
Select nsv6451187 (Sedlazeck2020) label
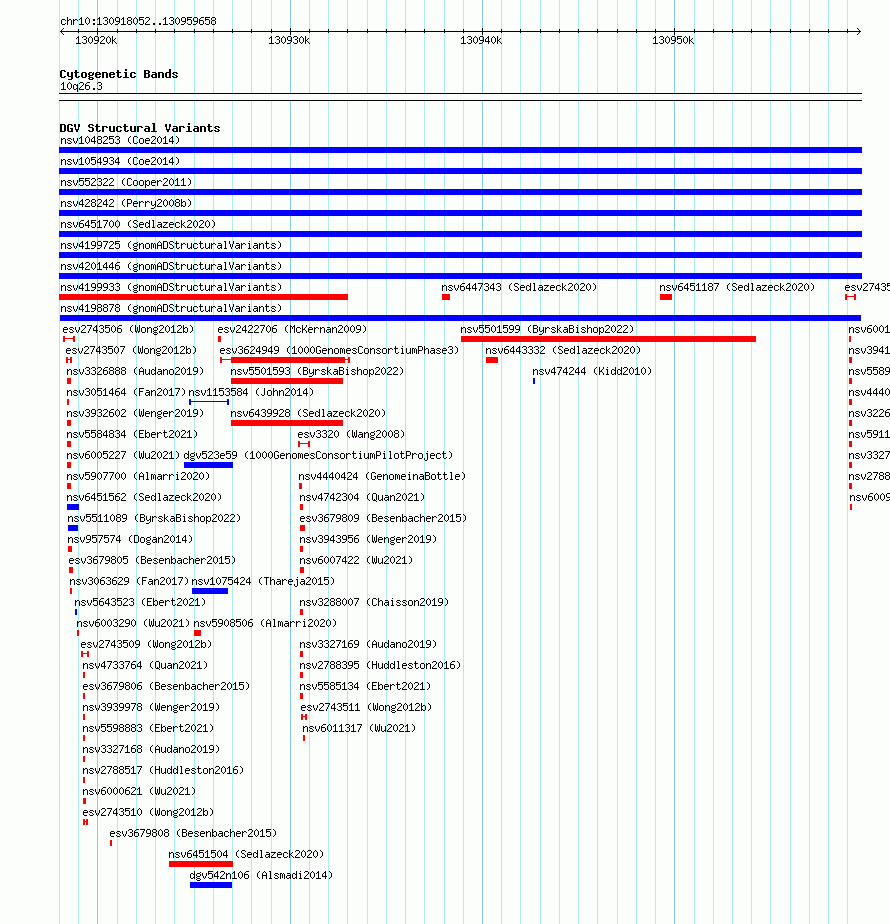click(x=737, y=288)
